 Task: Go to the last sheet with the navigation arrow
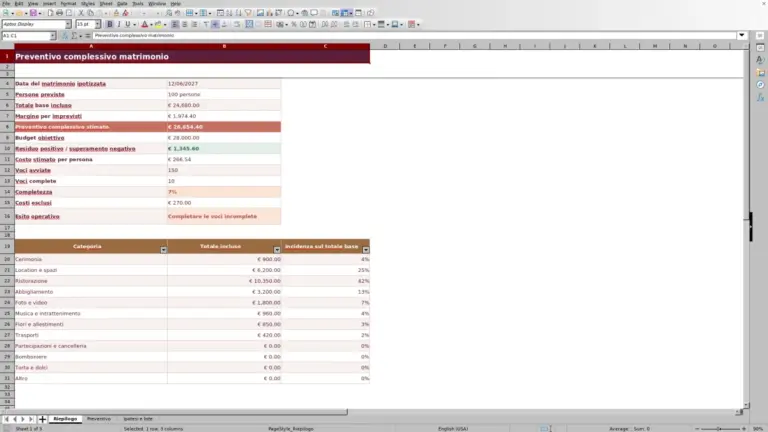click(31, 419)
